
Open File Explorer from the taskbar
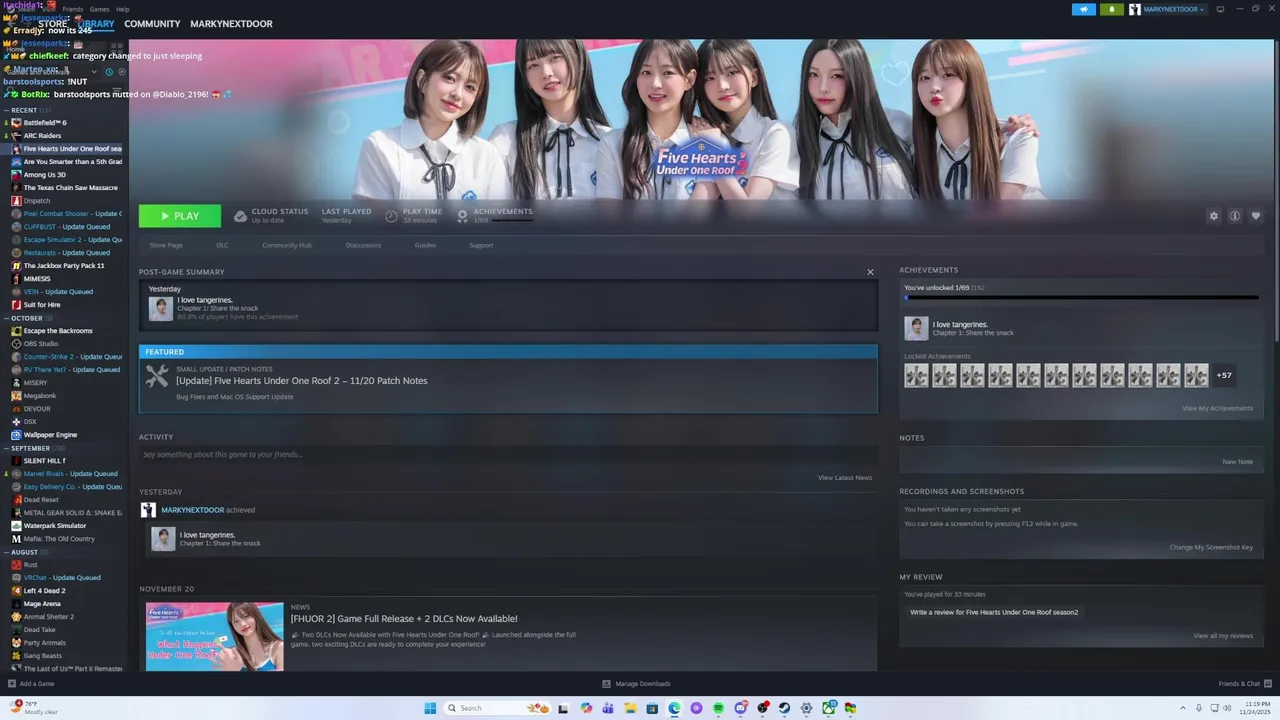click(630, 708)
